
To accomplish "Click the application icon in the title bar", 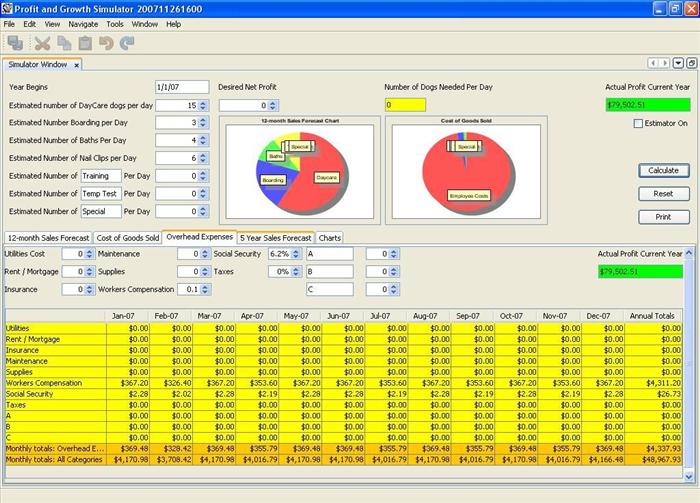I will pos(7,8).
